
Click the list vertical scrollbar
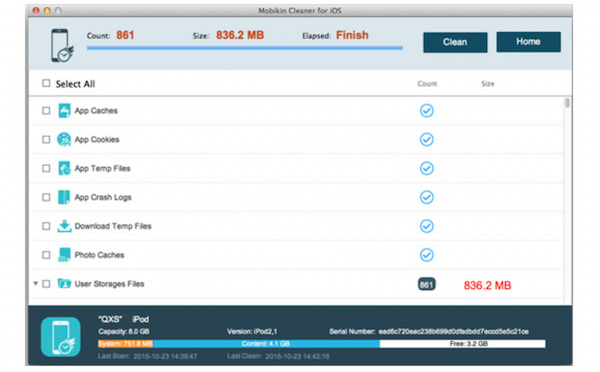567,103
